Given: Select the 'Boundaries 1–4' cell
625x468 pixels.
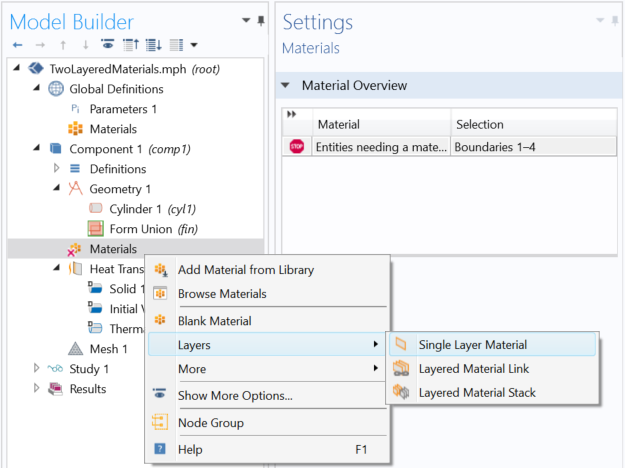Looking at the screenshot, I should 534,147.
